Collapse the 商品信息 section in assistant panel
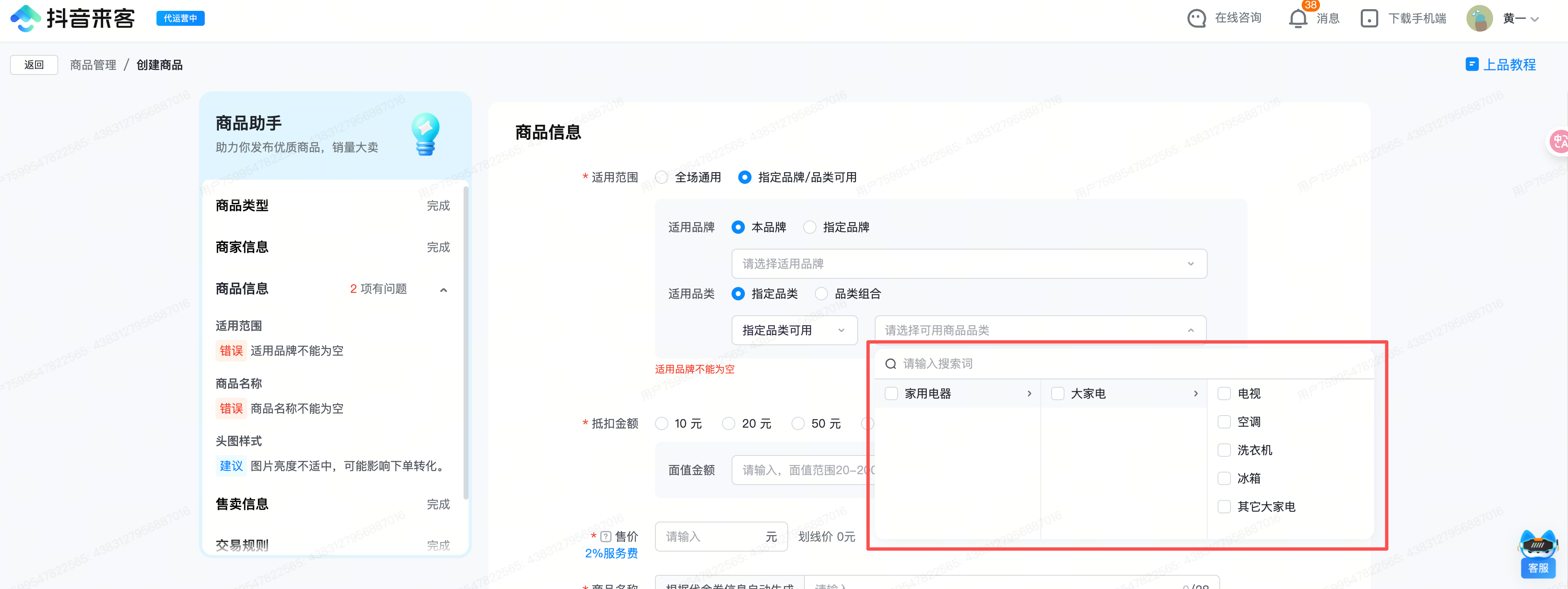 tap(444, 290)
